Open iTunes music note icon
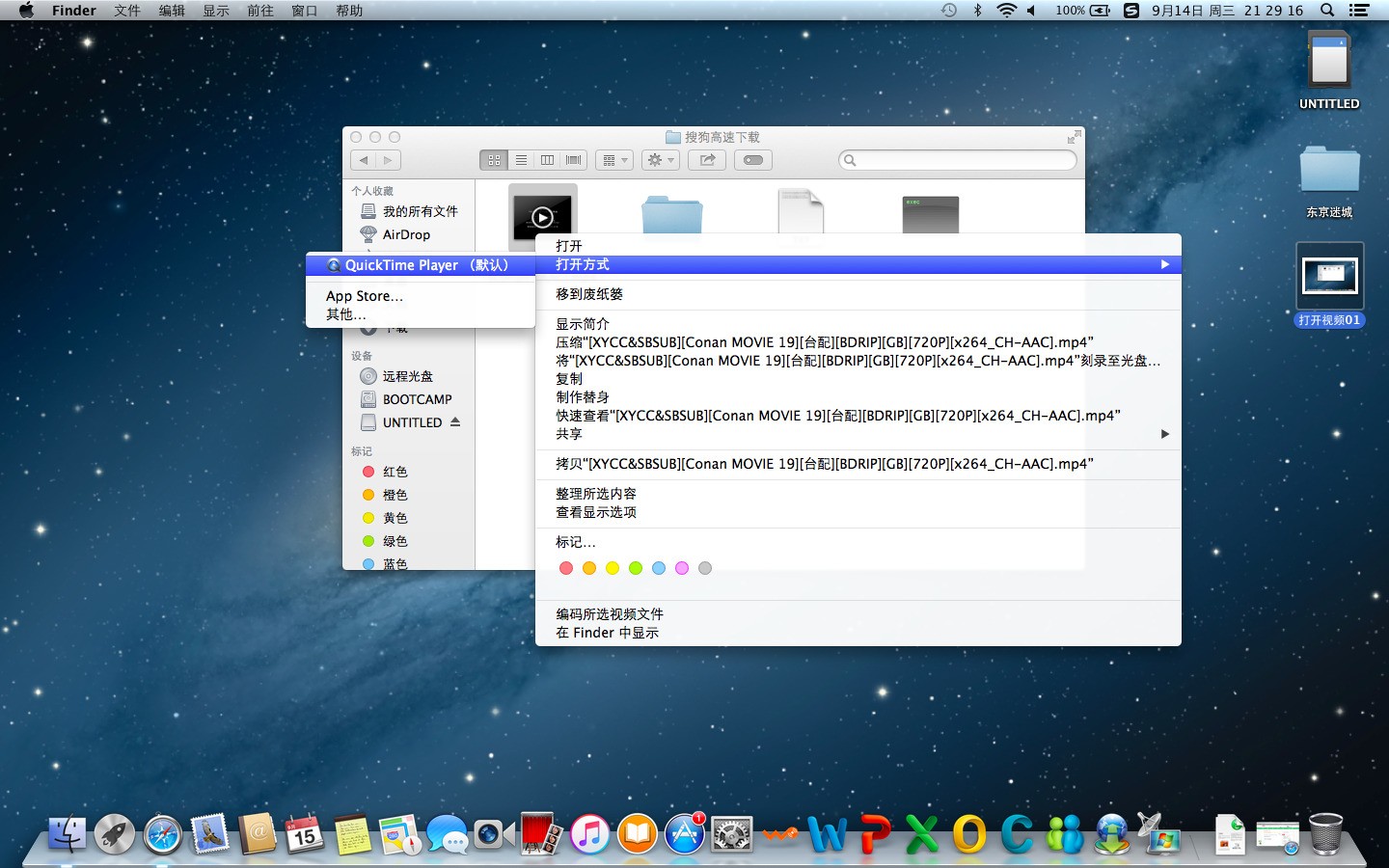The height and width of the screenshot is (868, 1389). [x=589, y=834]
